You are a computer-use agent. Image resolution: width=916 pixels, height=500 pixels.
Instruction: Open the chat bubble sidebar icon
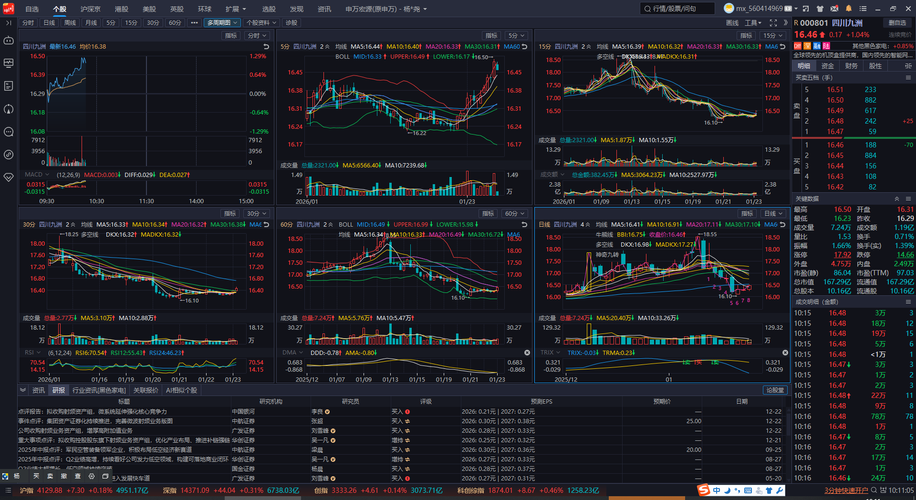pos(8,131)
